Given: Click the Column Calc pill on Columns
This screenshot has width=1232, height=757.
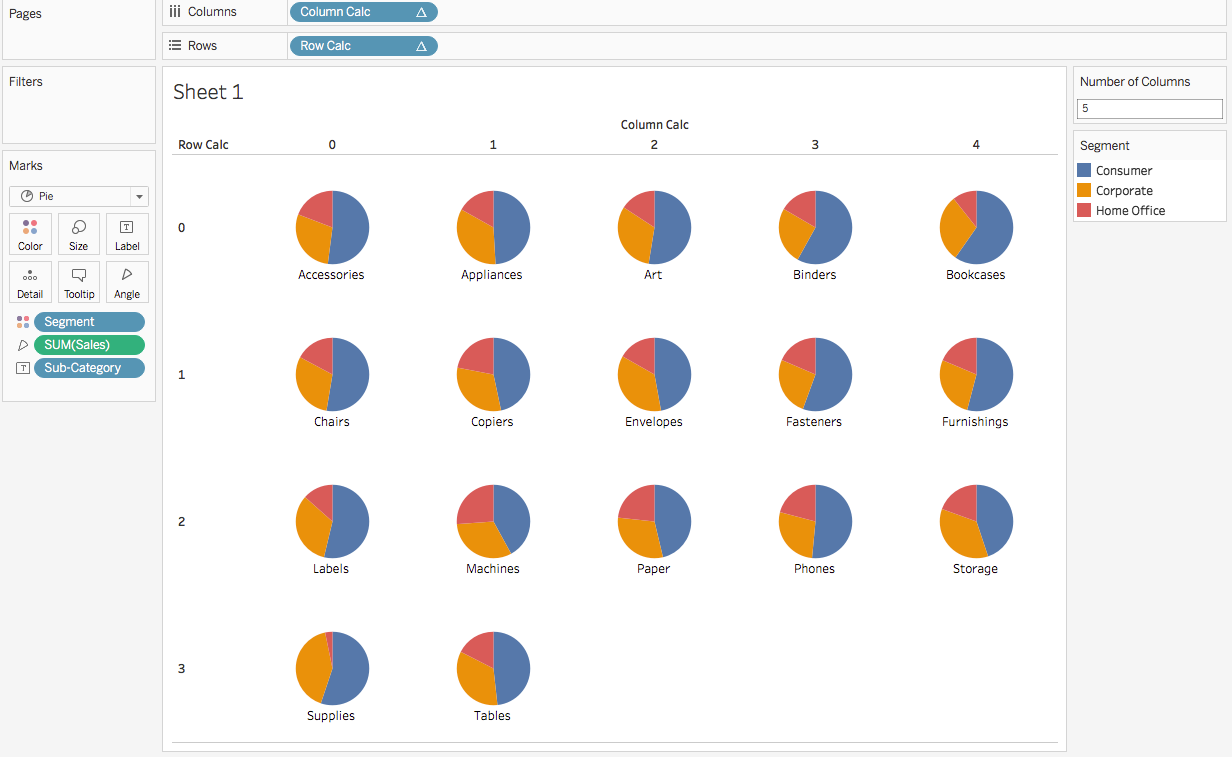Looking at the screenshot, I should tap(362, 12).
